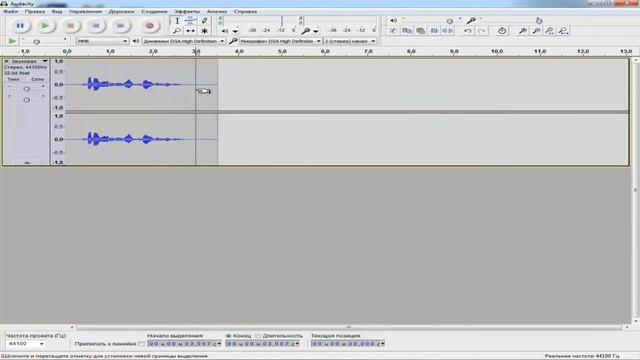640x360 pixels.
Task: Skip to start of the project
Action: coord(96,26)
